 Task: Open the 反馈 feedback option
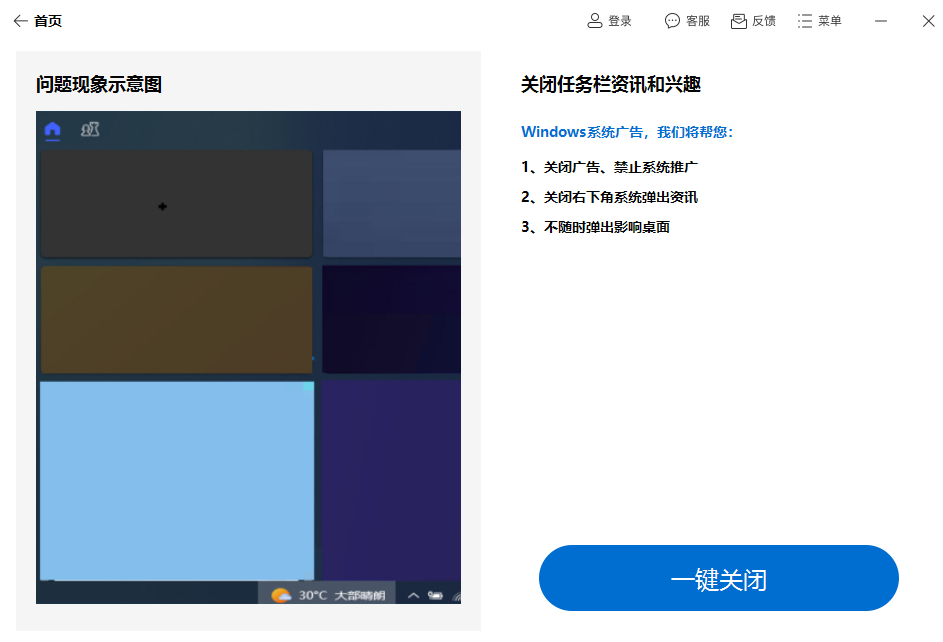753,21
